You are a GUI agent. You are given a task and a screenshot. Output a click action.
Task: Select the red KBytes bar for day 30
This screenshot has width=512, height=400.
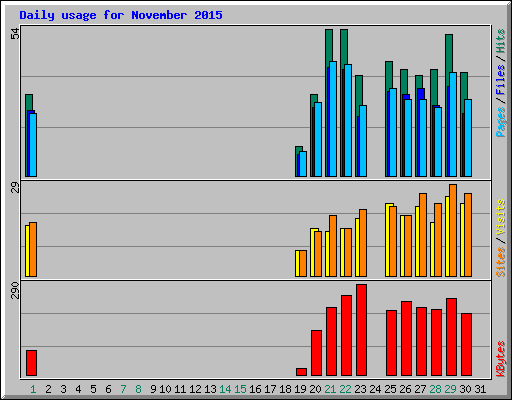[466, 344]
